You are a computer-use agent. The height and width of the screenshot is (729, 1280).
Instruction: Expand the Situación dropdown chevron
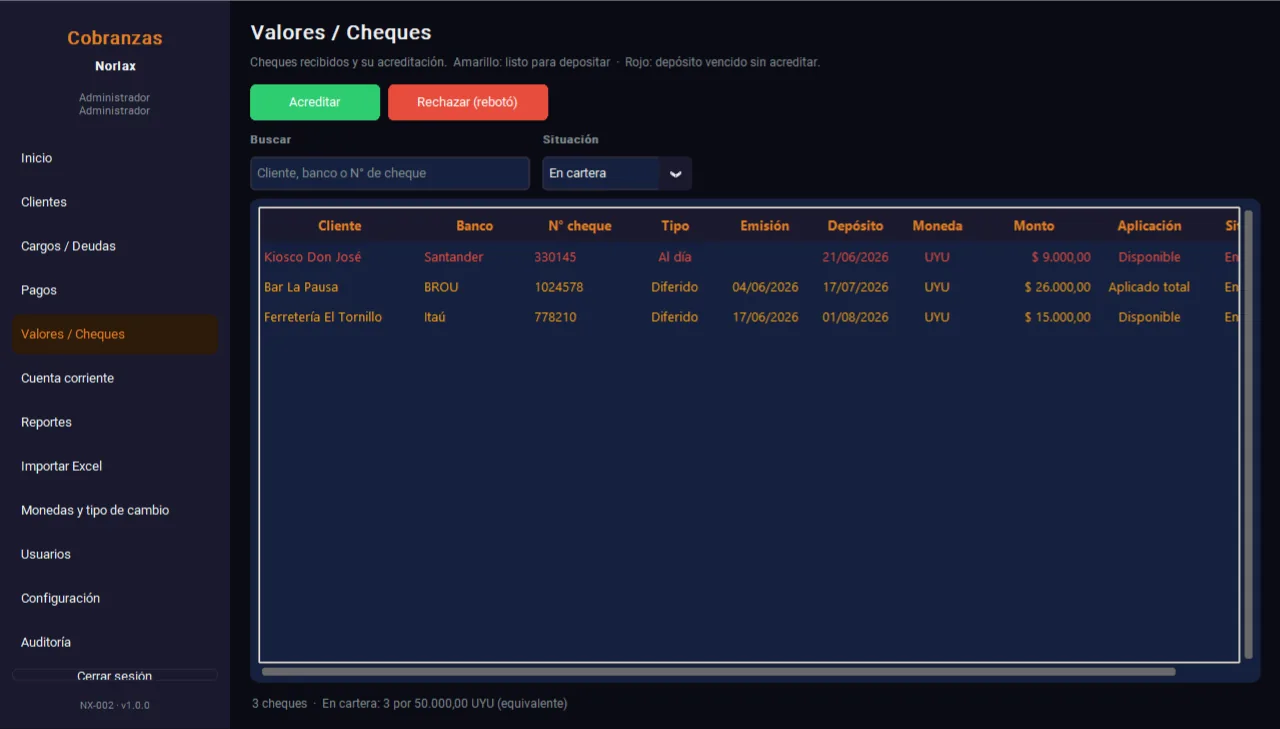[675, 173]
